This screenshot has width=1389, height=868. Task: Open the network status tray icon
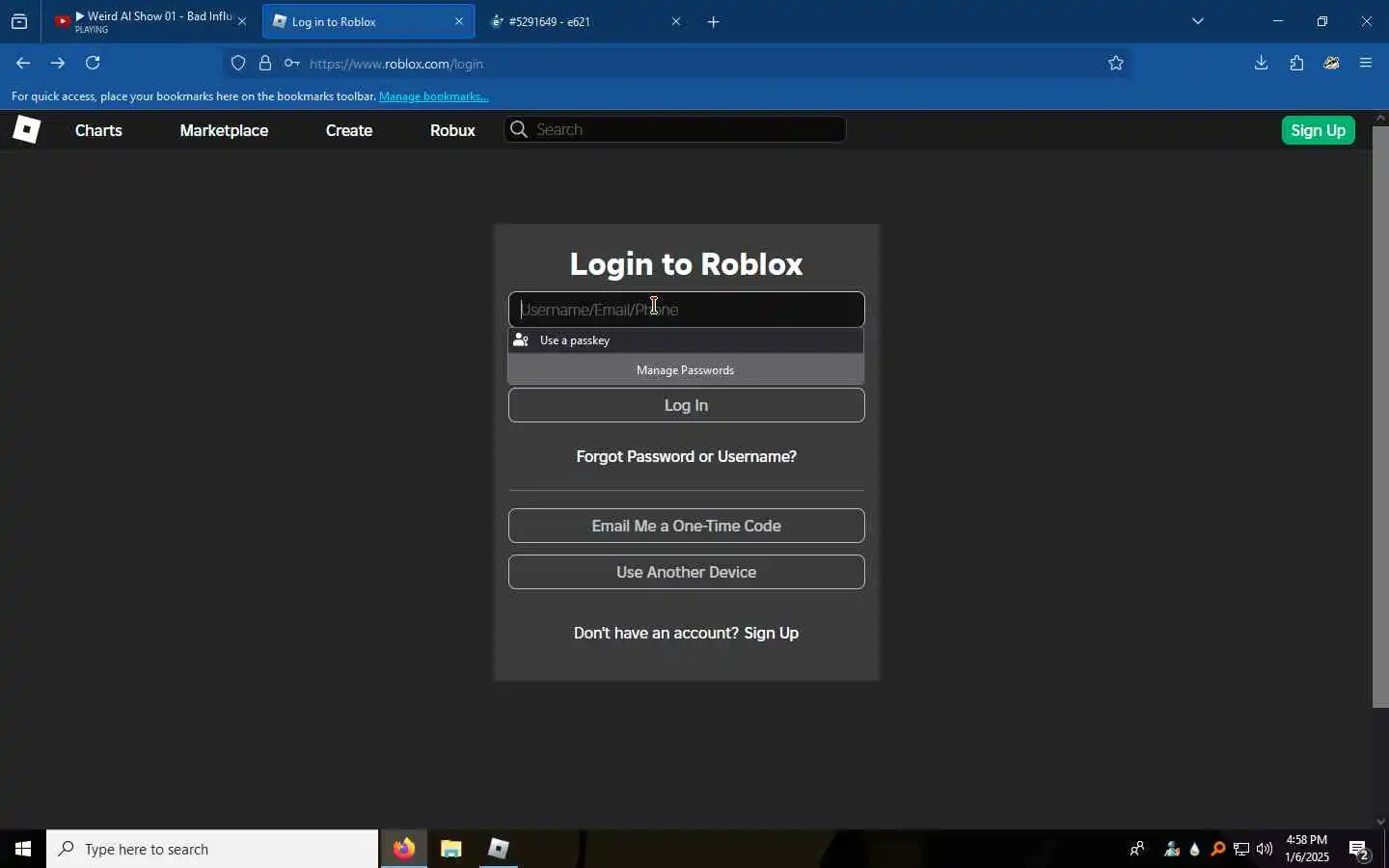click(1241, 849)
